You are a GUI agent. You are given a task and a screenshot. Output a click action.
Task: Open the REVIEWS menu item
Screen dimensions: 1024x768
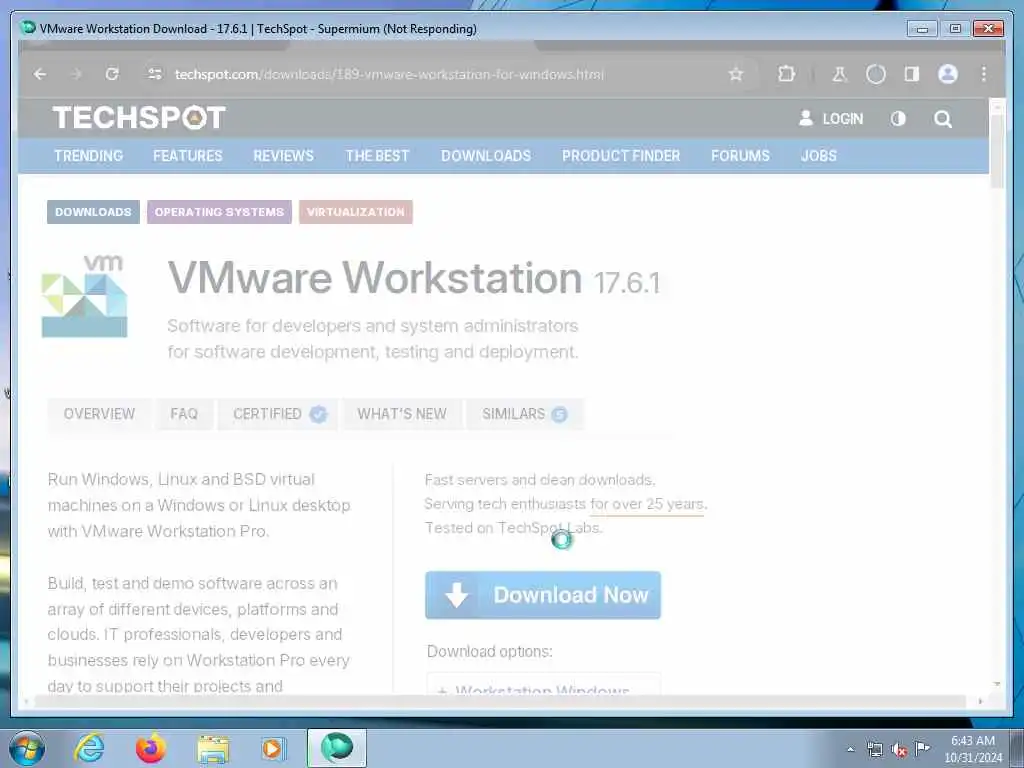click(283, 156)
